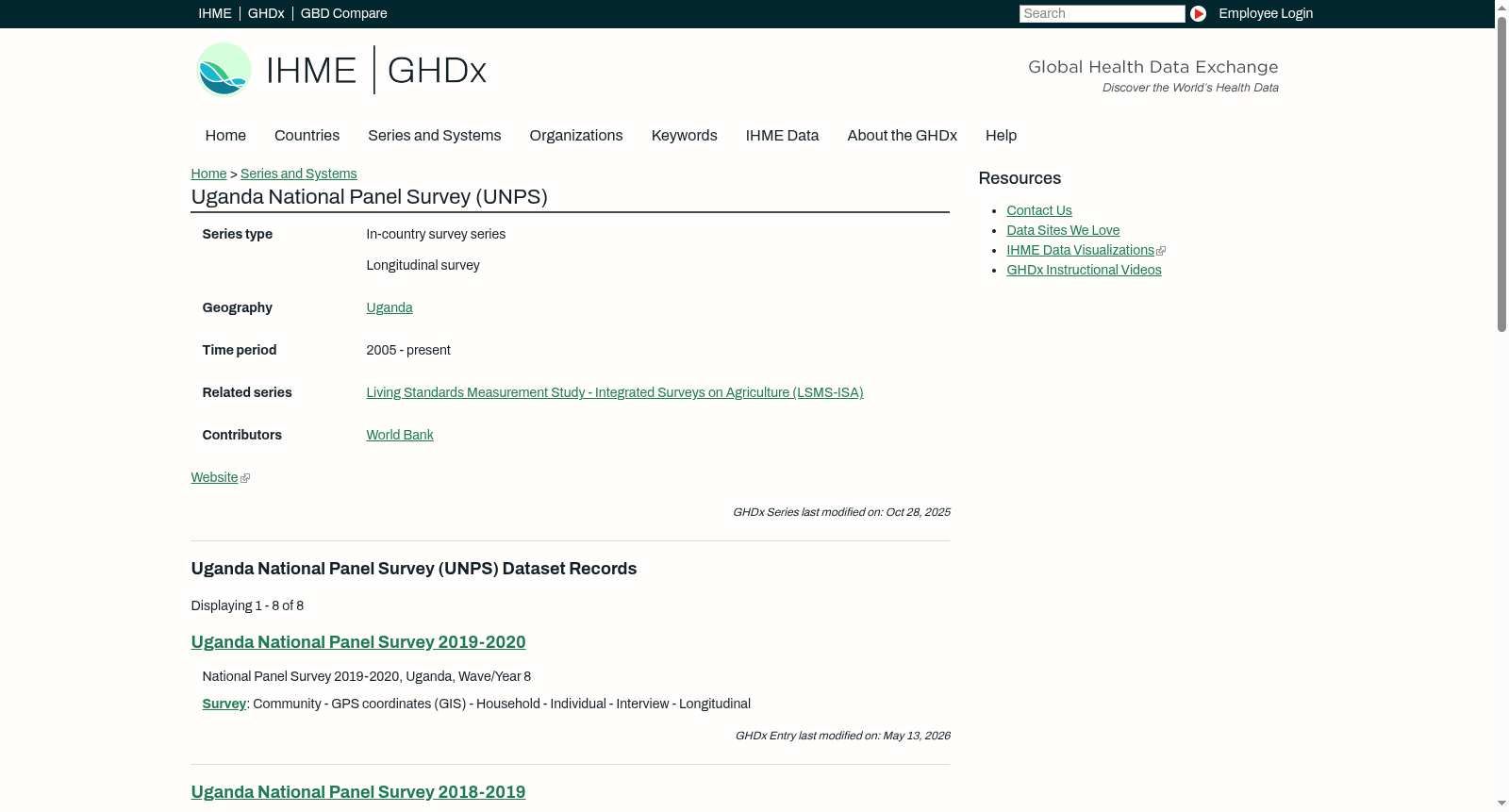Click 'National Panel Survey 2019-2020, Uganda, Wave/Year 8' text
The width and height of the screenshot is (1509, 812).
click(367, 676)
